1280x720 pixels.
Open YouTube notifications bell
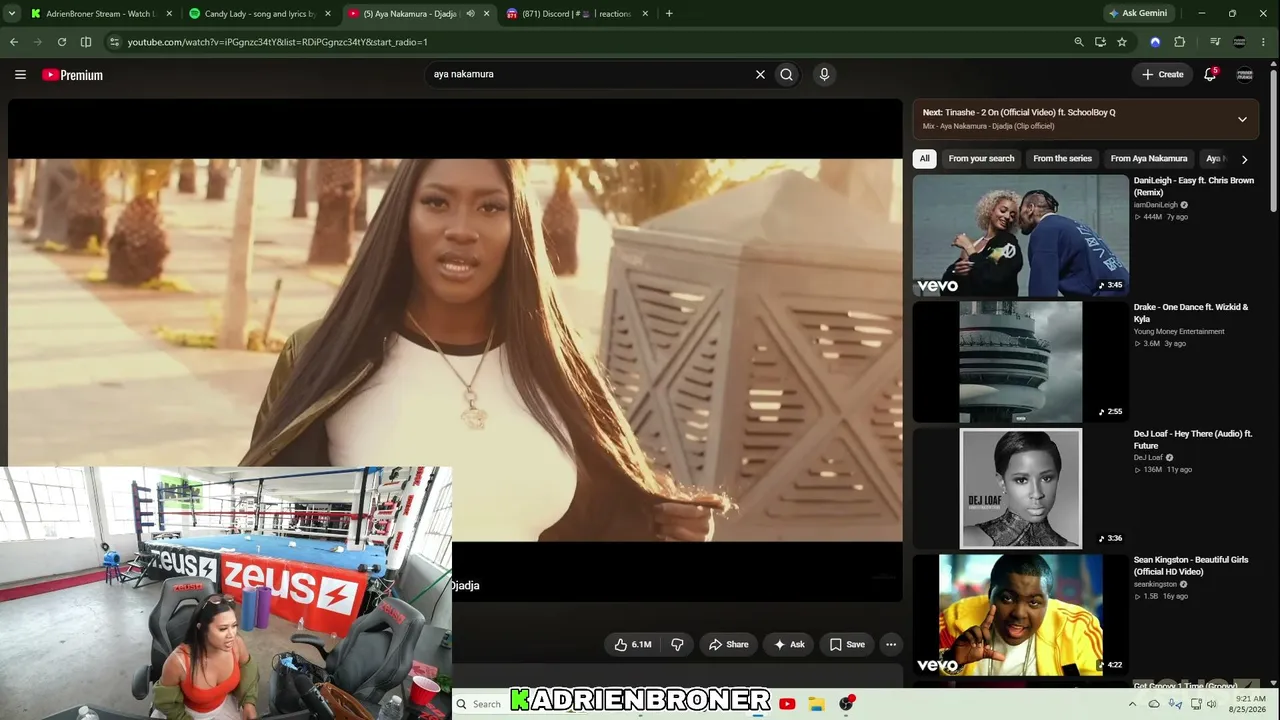click(1210, 74)
